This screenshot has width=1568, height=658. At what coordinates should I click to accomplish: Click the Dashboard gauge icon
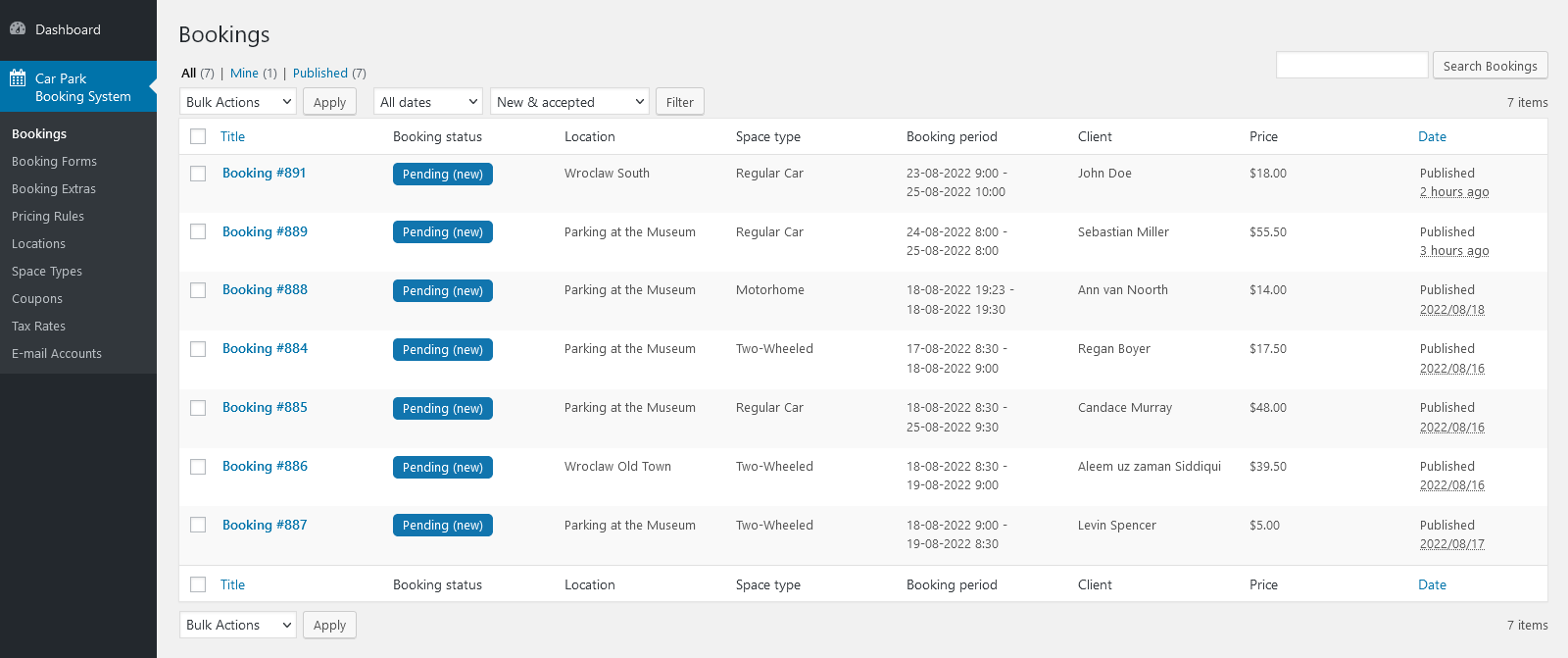pyautogui.click(x=18, y=29)
